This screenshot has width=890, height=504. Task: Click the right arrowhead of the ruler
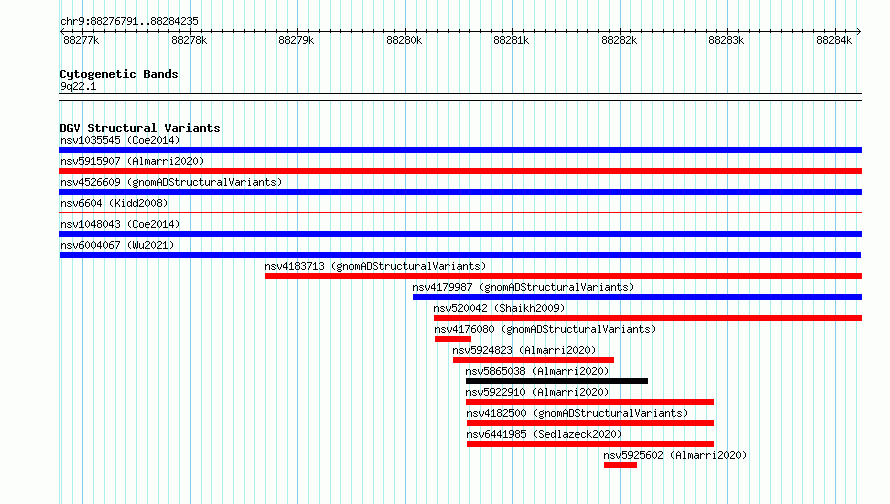point(859,31)
